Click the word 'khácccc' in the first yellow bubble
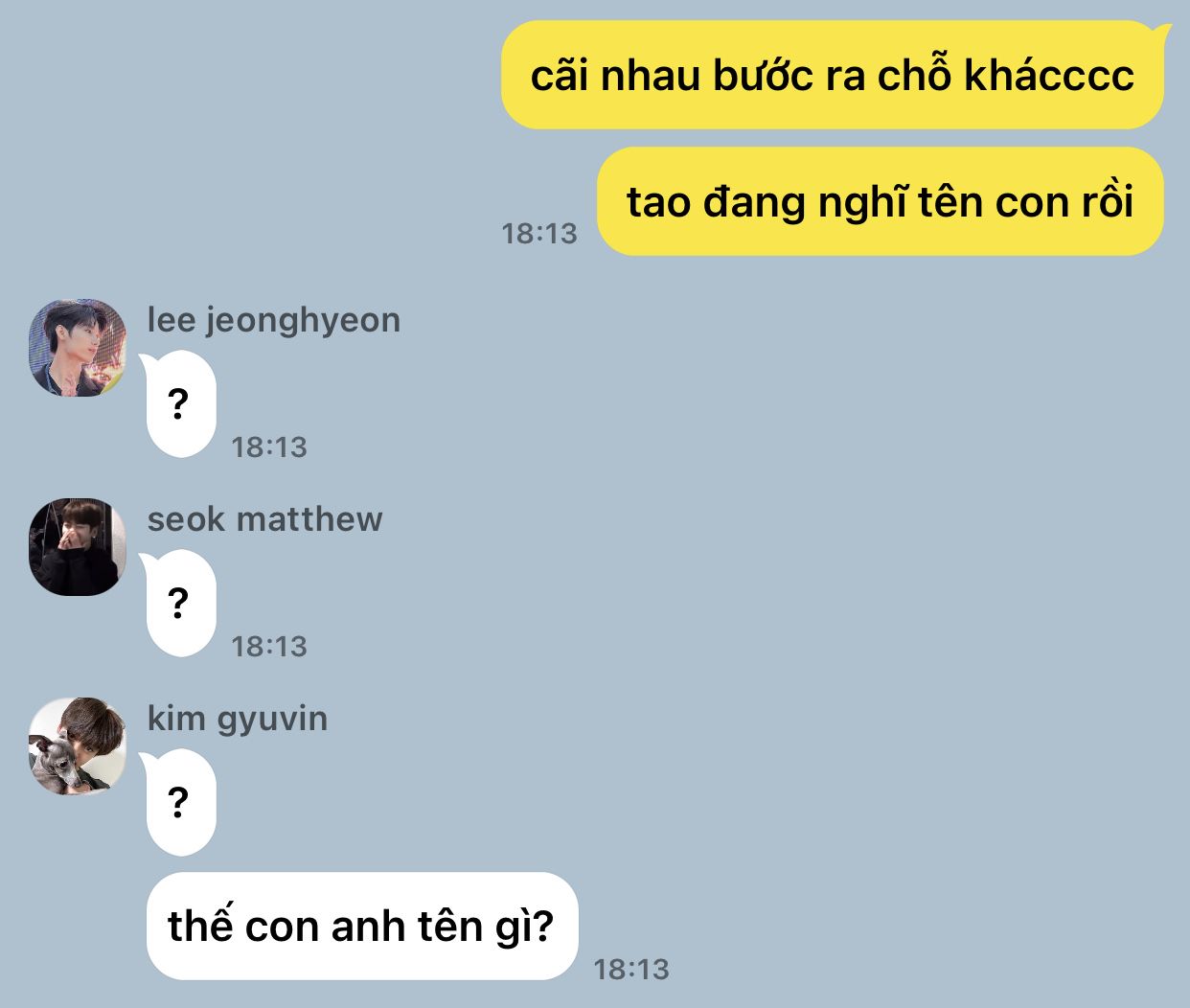 pos(1049,75)
